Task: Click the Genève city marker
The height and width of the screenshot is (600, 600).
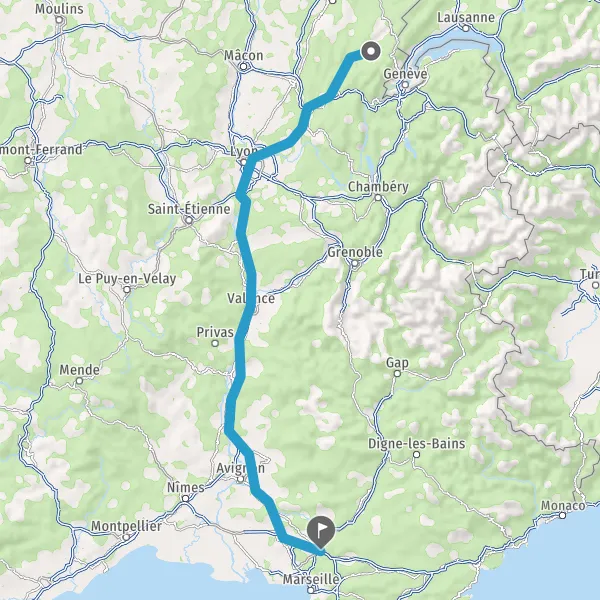Action: coord(405,85)
